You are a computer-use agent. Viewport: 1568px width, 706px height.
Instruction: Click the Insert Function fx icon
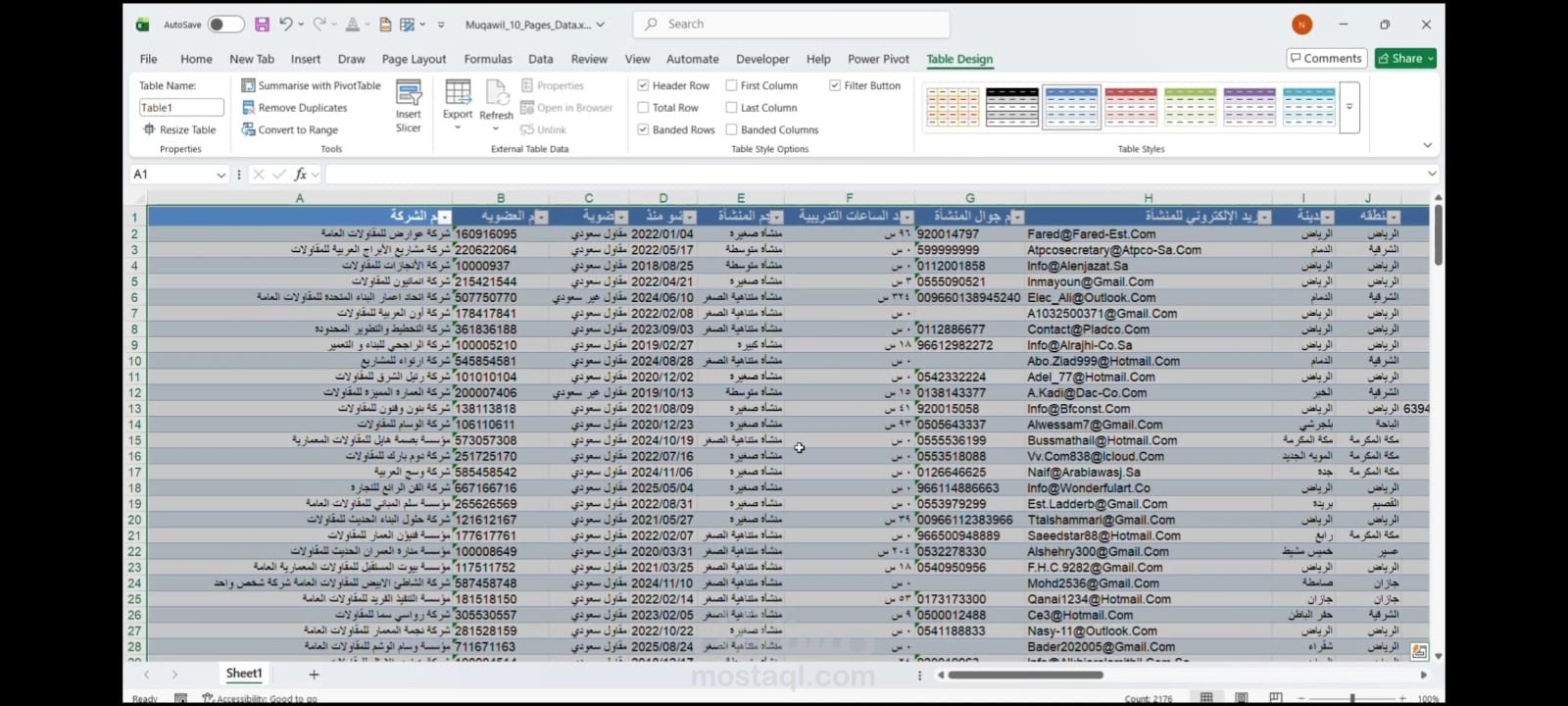(301, 175)
